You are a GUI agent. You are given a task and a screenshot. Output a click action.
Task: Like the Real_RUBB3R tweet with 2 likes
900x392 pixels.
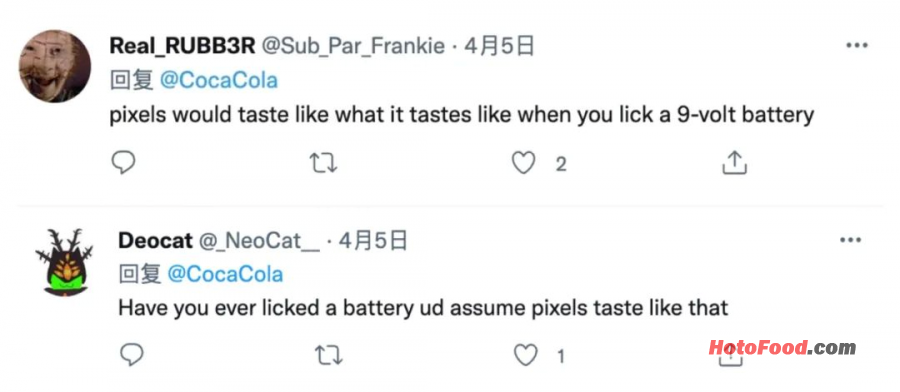(523, 163)
